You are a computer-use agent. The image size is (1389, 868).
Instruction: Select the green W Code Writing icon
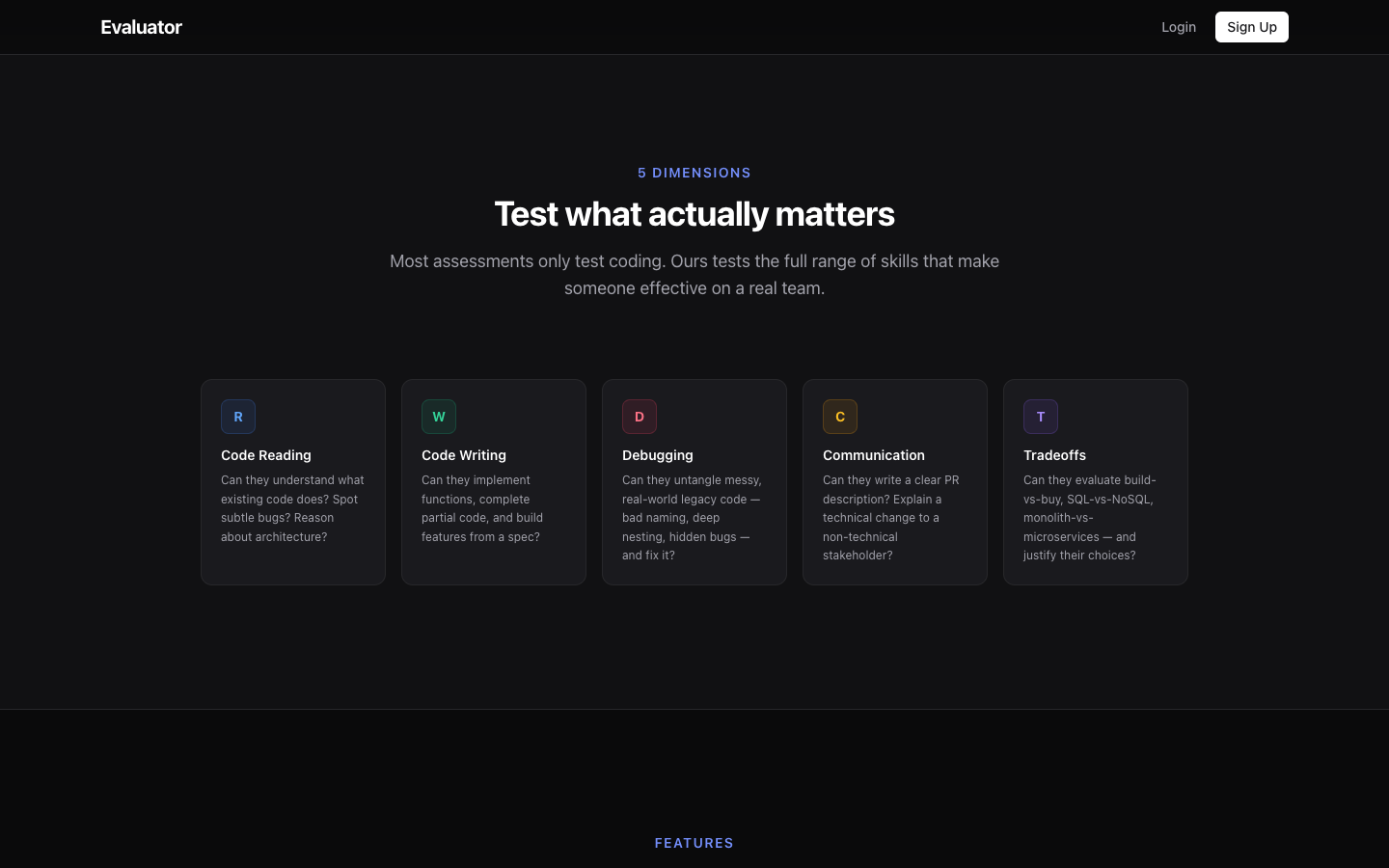coord(439,417)
